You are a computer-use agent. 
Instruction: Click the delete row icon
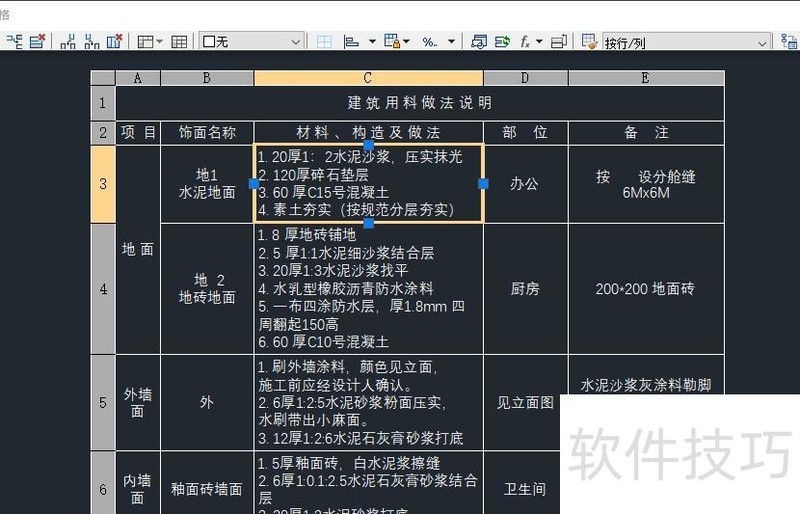tap(37, 42)
